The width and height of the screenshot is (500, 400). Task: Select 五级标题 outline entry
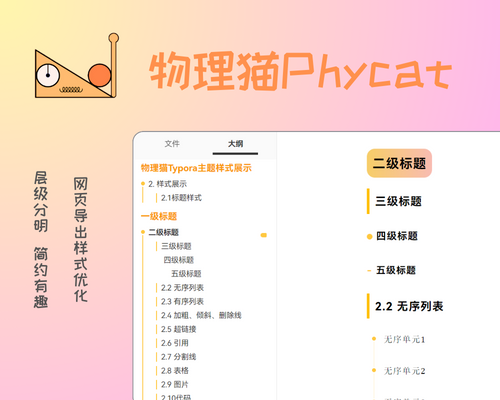(186, 274)
